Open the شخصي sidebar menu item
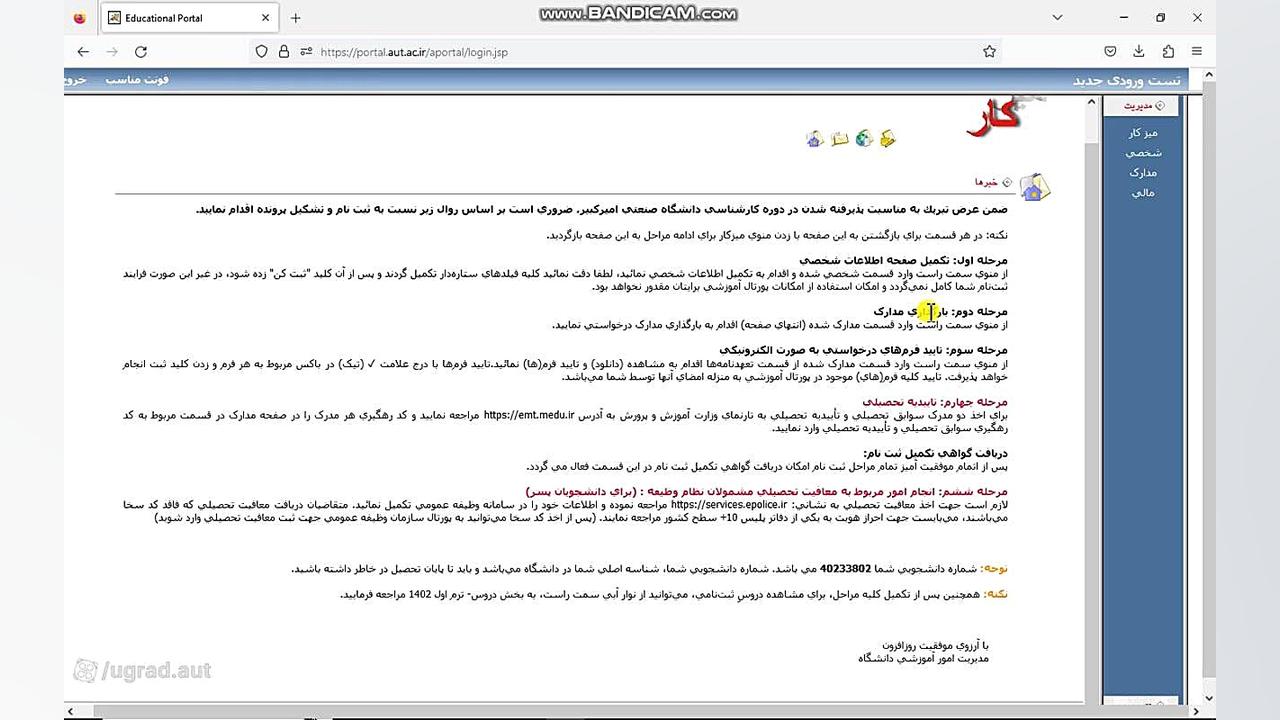The image size is (1280, 720). tap(1143, 153)
